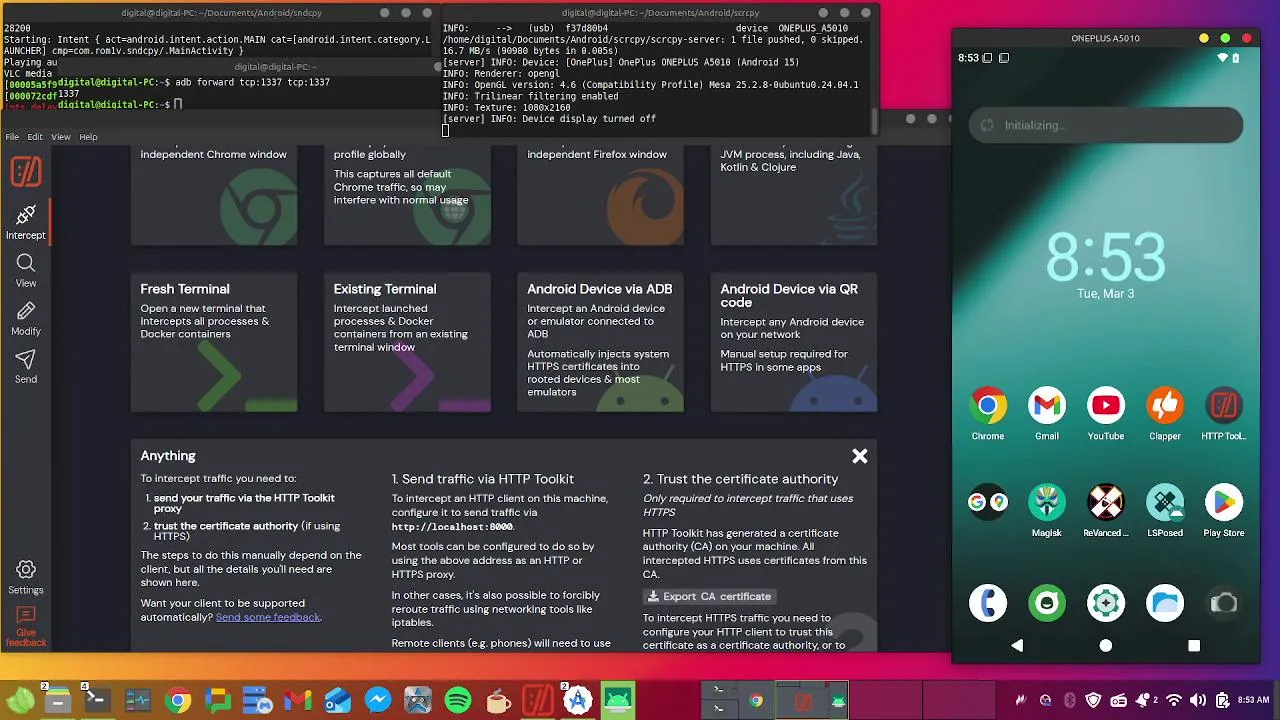The image size is (1280, 720).
Task: Select the Existing Terminal interception option
Action: click(x=407, y=342)
